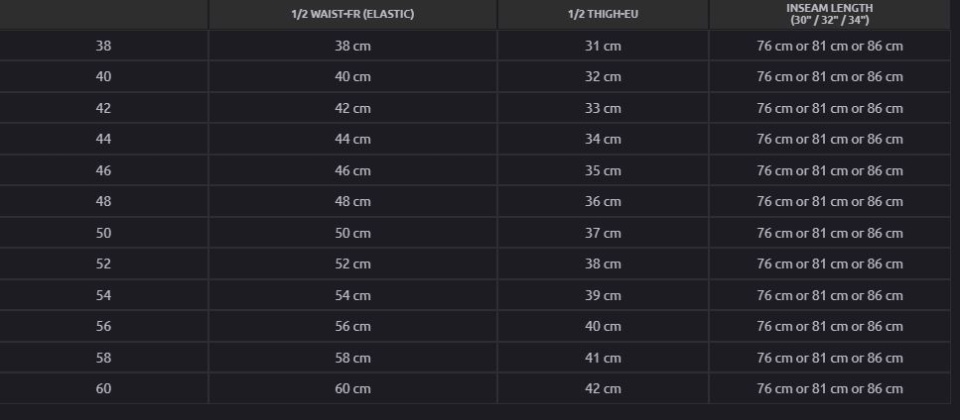960x420 pixels.
Task: Click the 39 cm thigh cell
Action: pyautogui.click(x=603, y=296)
